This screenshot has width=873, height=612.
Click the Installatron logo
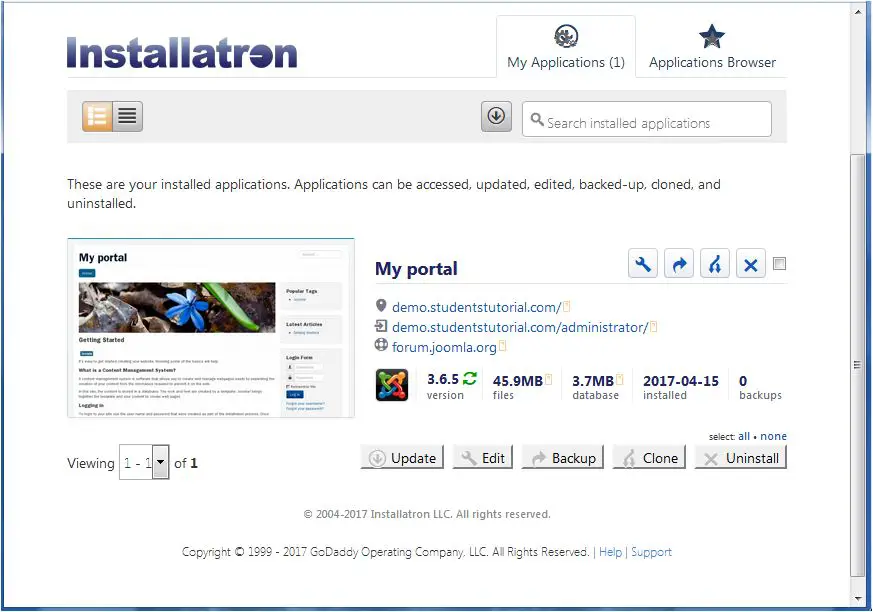(x=182, y=52)
